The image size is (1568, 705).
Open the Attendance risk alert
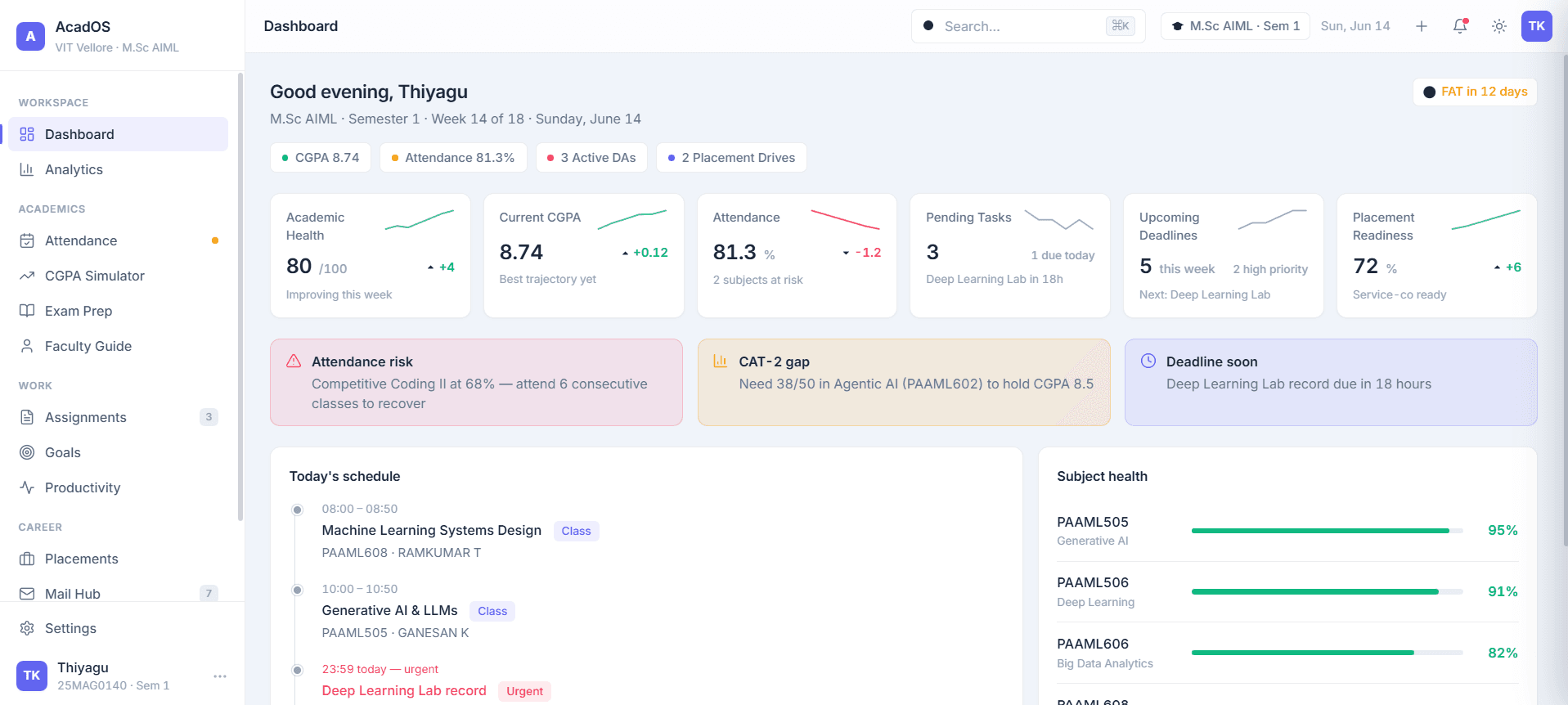click(476, 382)
